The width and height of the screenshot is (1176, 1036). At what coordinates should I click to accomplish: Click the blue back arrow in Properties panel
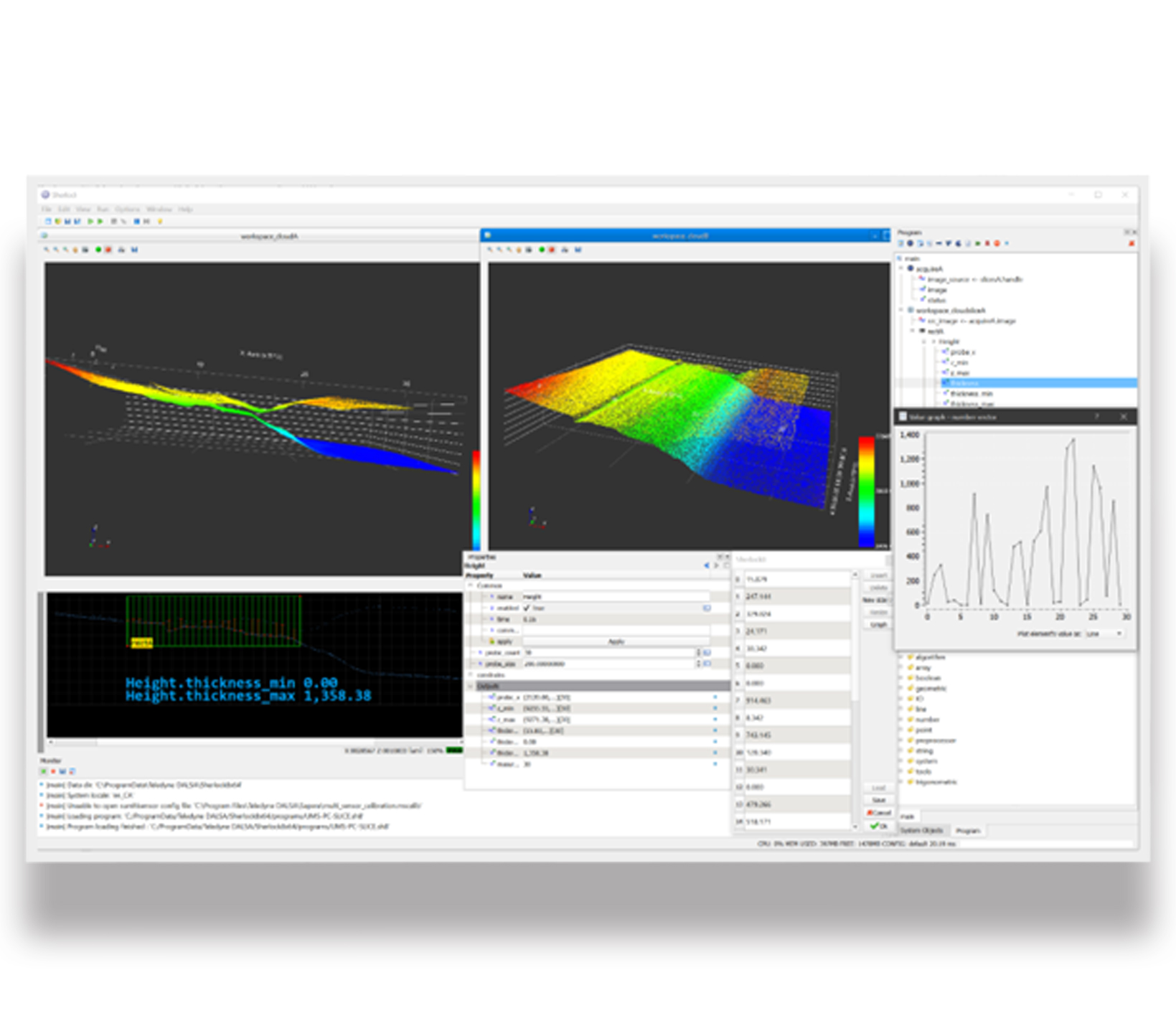click(706, 565)
